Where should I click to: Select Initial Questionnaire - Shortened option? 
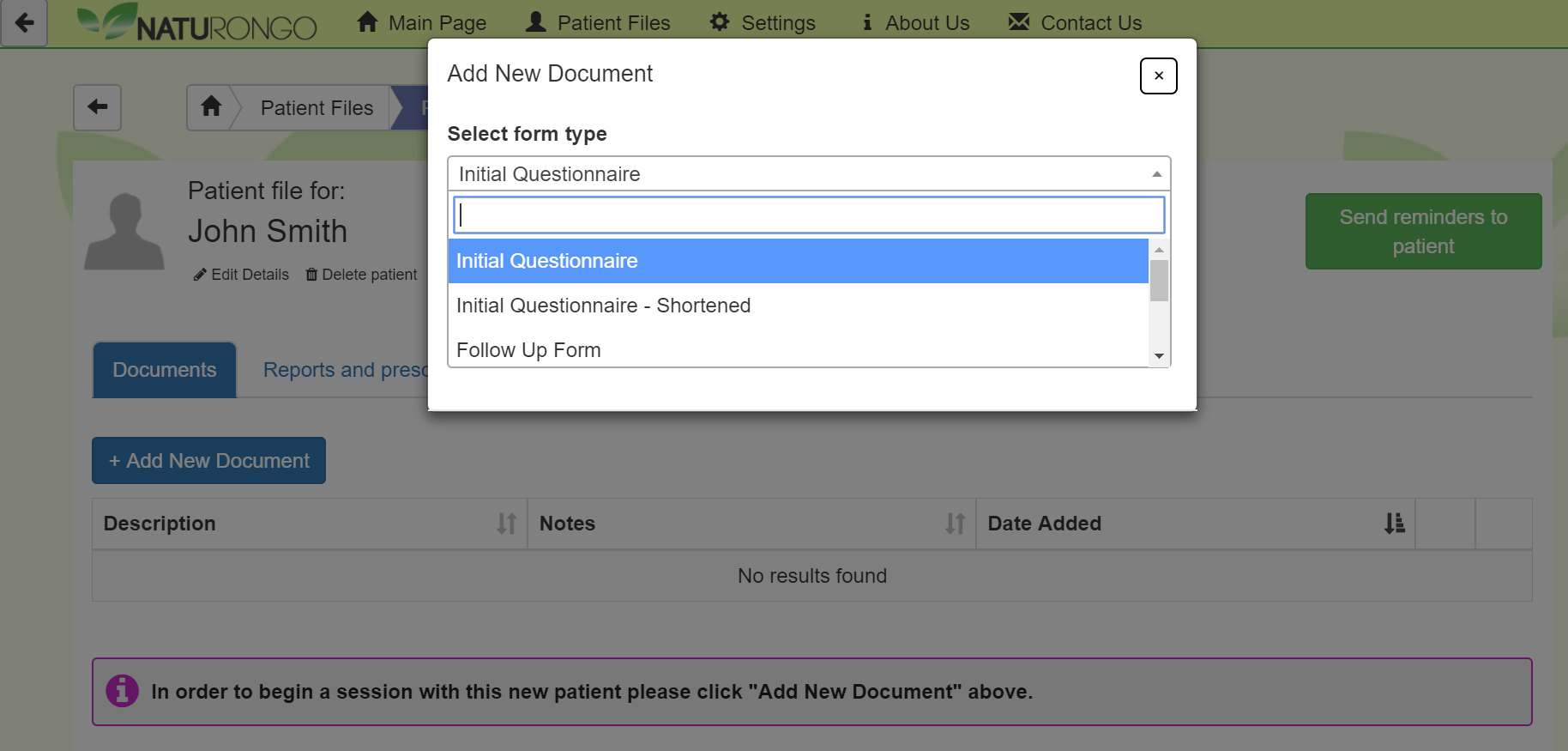(x=603, y=306)
